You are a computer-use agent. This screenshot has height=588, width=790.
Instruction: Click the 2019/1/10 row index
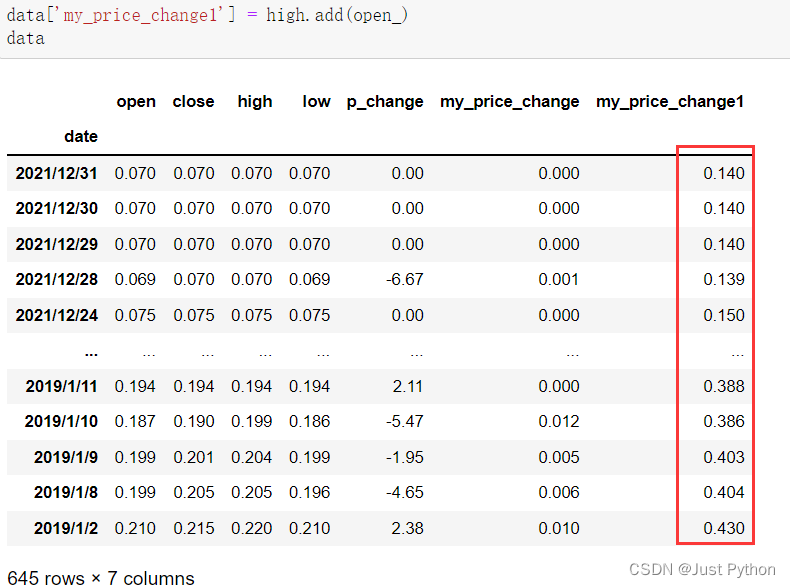coord(61,422)
